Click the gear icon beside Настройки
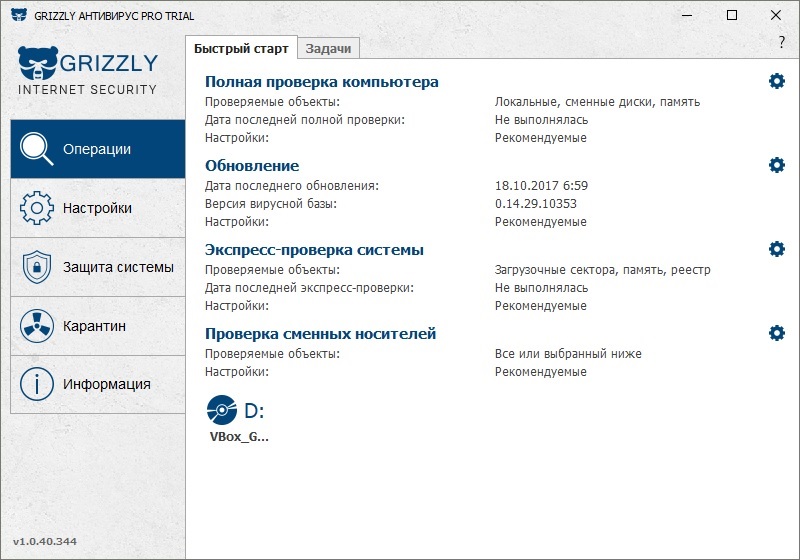This screenshot has width=800, height=560. (36, 208)
